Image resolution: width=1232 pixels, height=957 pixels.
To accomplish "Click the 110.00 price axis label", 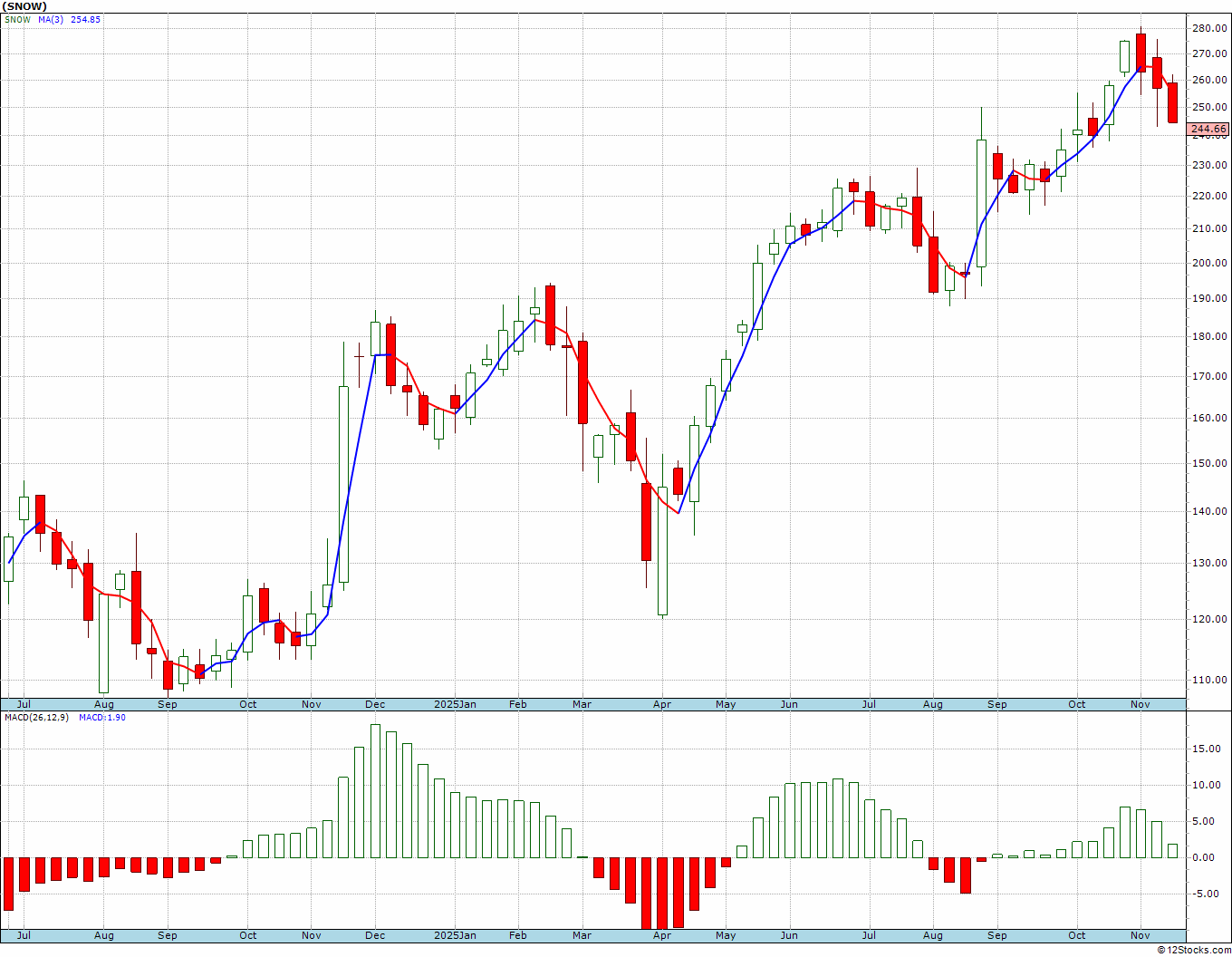I will [x=1210, y=680].
